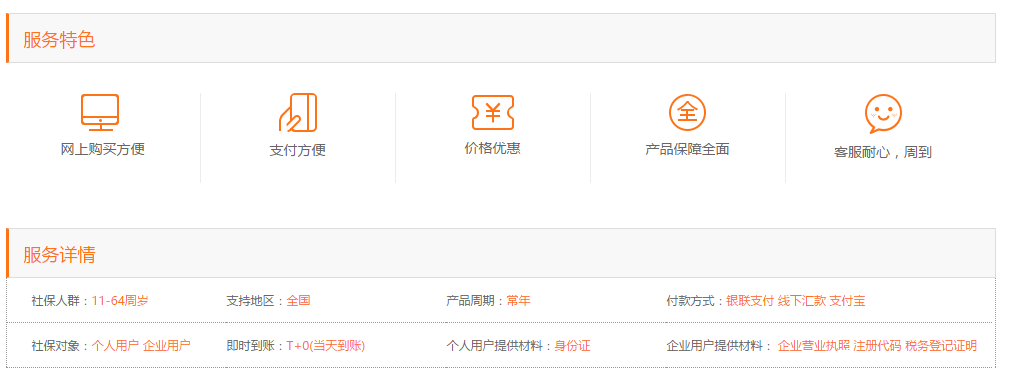Click the 网上购买方便 label
The height and width of the screenshot is (377, 1011).
coord(103,150)
